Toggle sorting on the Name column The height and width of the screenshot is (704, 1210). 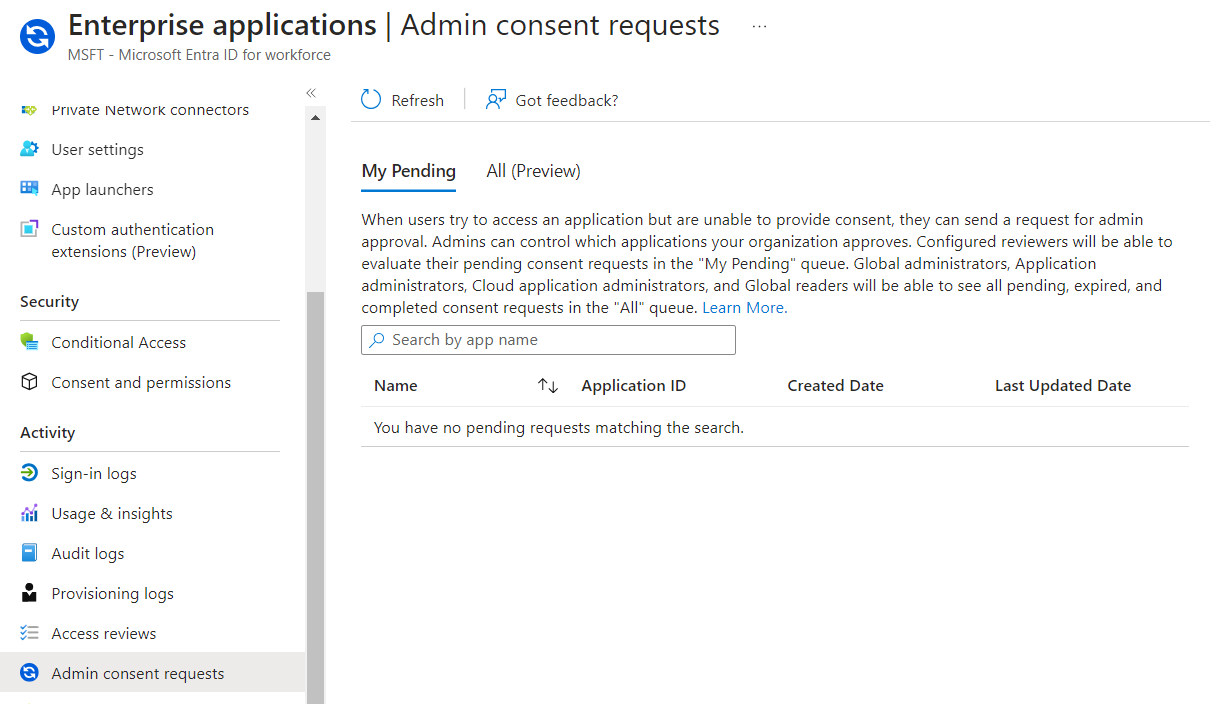click(x=546, y=385)
